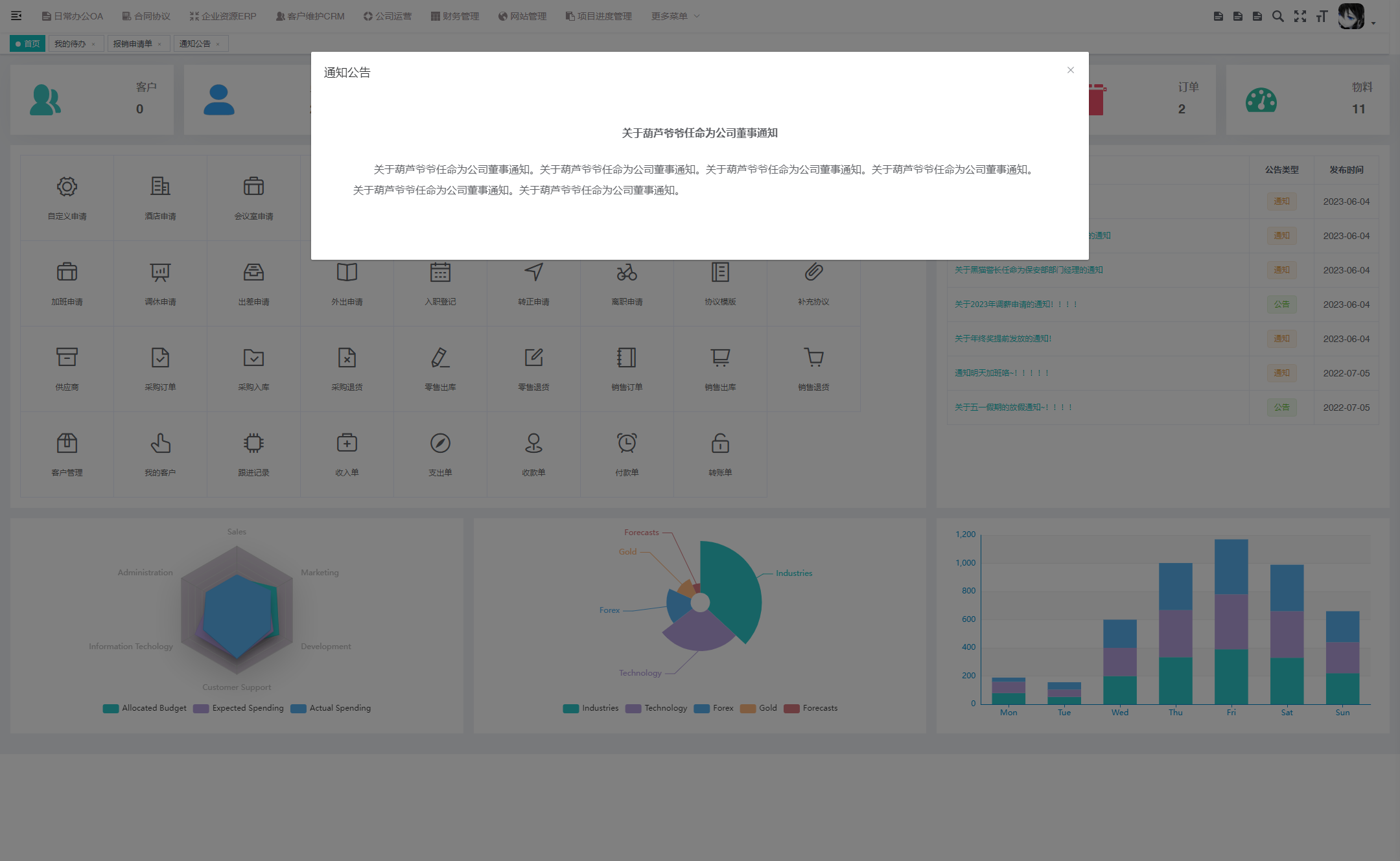Open the 财务管理 menu

[x=455, y=16]
